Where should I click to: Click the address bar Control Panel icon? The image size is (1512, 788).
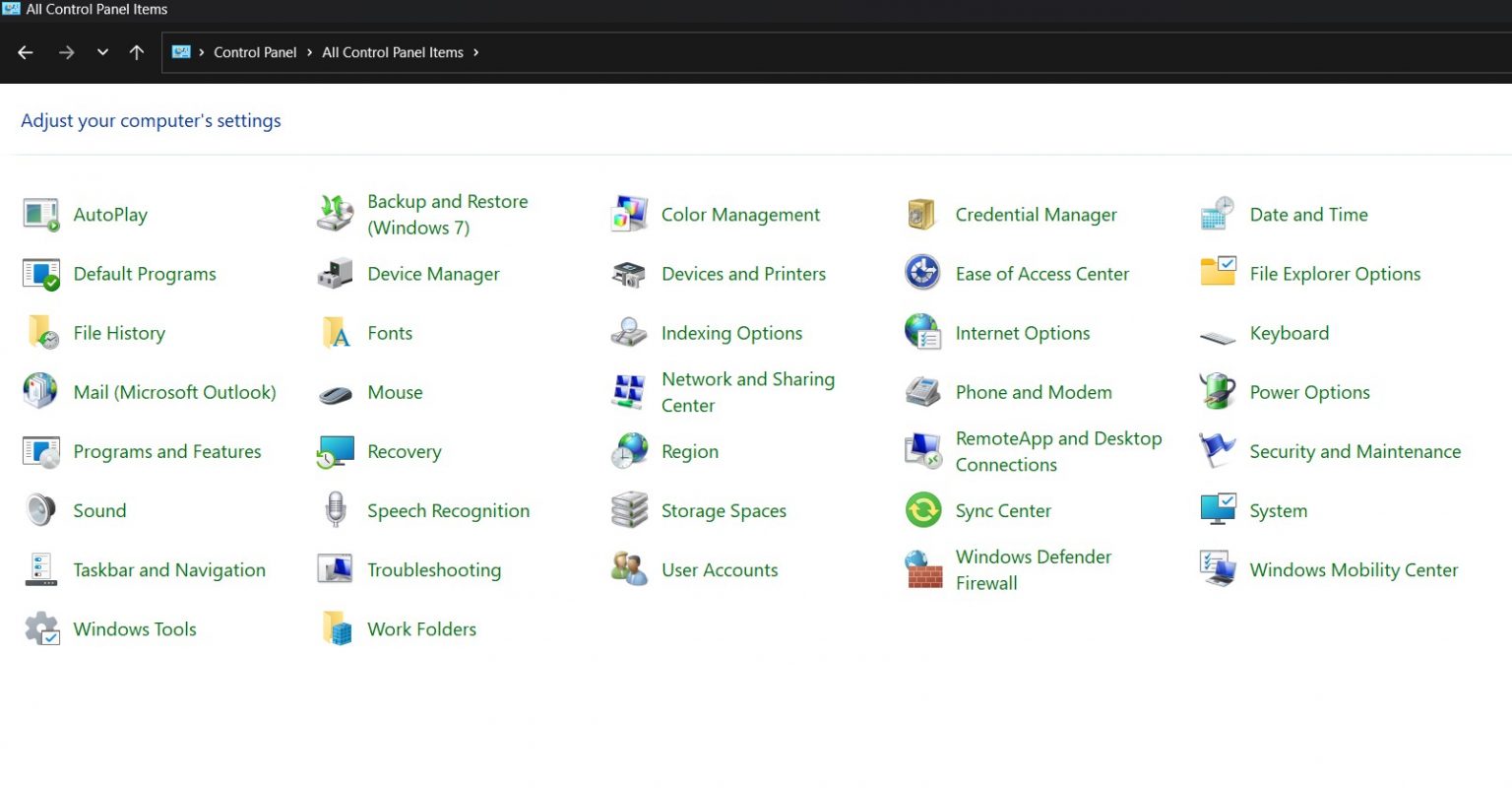coord(181,52)
